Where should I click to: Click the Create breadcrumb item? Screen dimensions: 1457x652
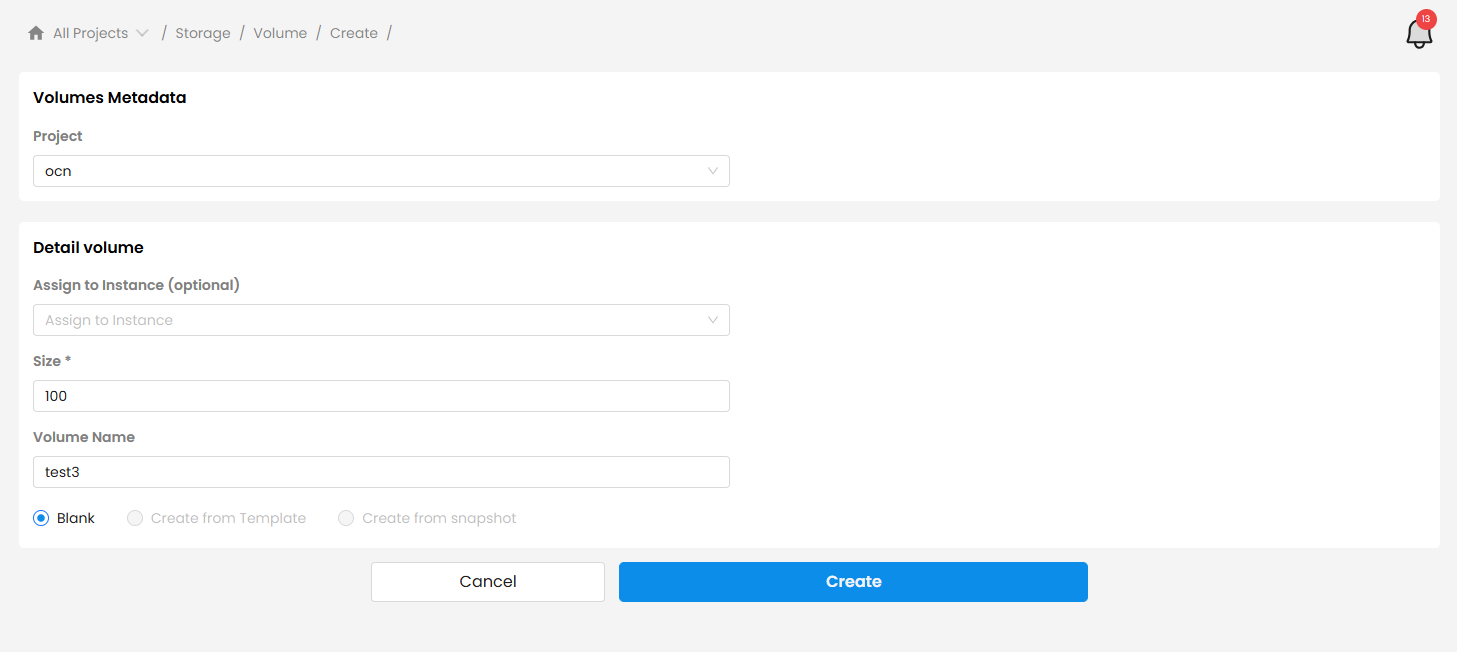pyautogui.click(x=354, y=33)
